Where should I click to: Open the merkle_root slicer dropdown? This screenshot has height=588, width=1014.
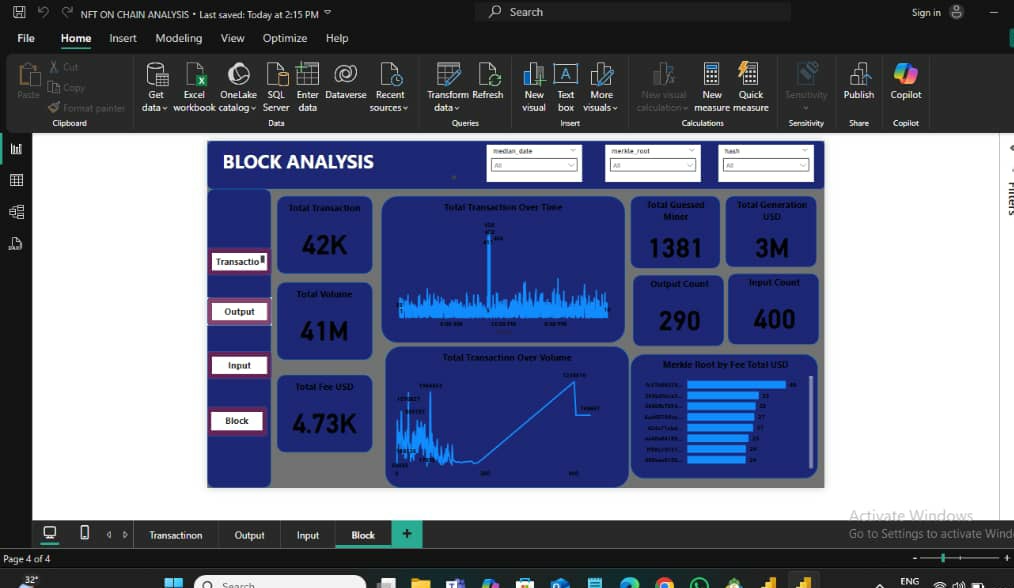(653, 166)
